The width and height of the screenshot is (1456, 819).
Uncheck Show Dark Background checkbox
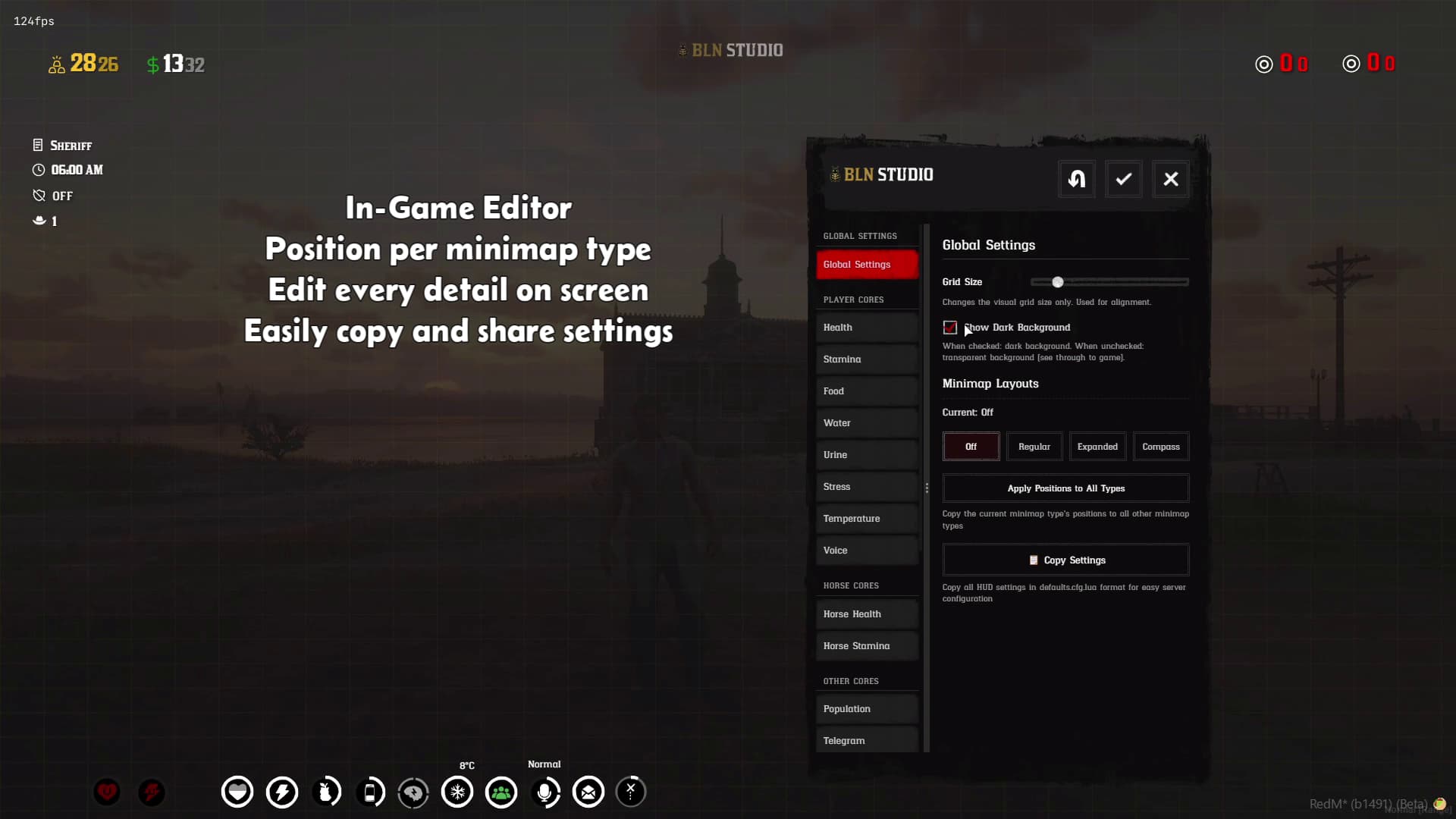tap(949, 328)
